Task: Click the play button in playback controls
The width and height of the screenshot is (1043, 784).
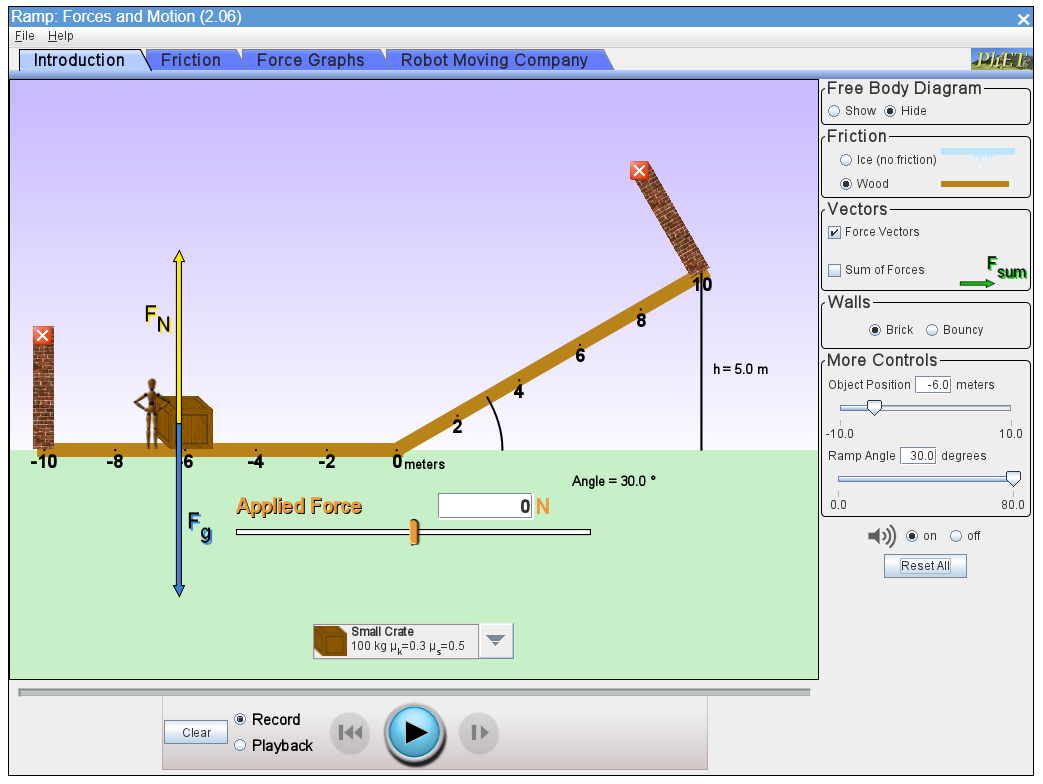Action: tap(414, 733)
